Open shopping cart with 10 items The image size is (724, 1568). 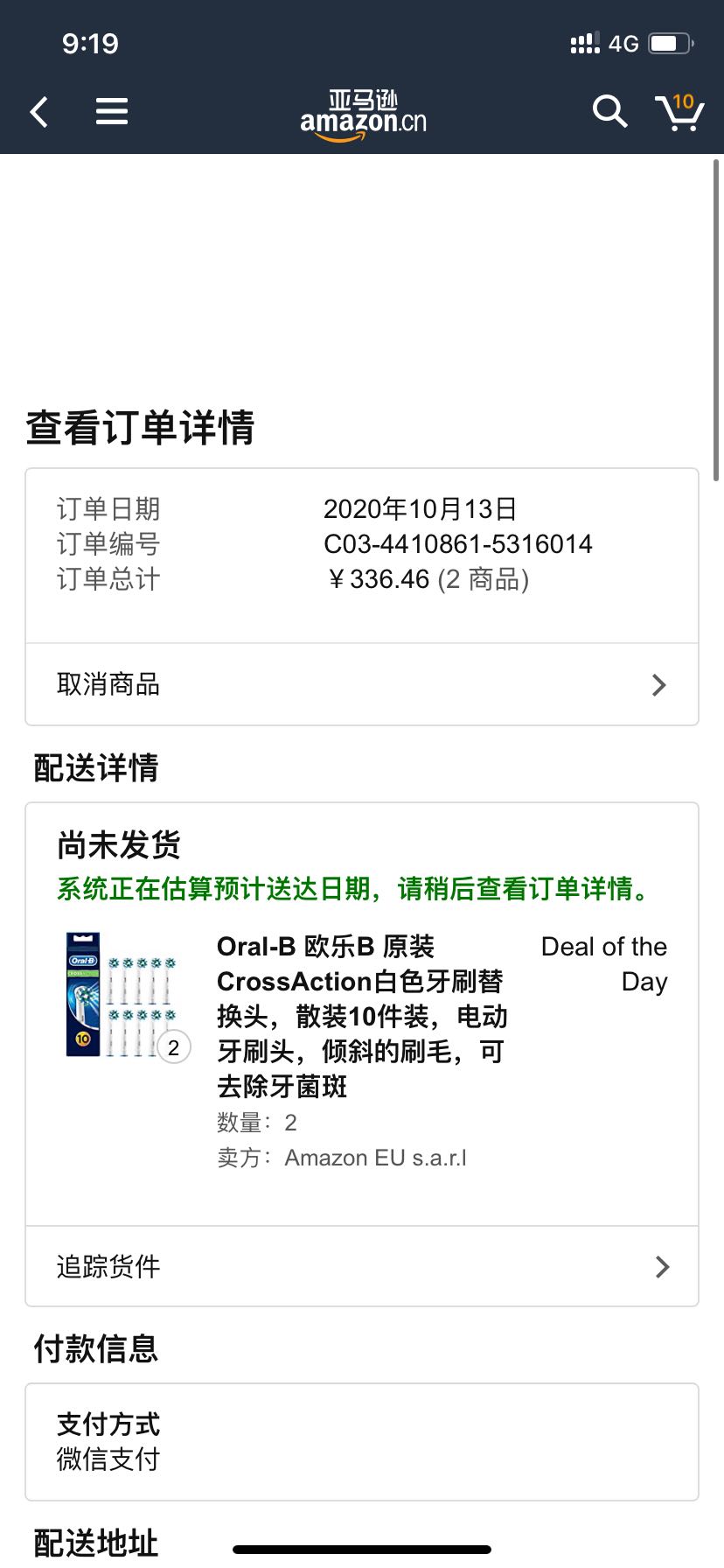tap(680, 111)
